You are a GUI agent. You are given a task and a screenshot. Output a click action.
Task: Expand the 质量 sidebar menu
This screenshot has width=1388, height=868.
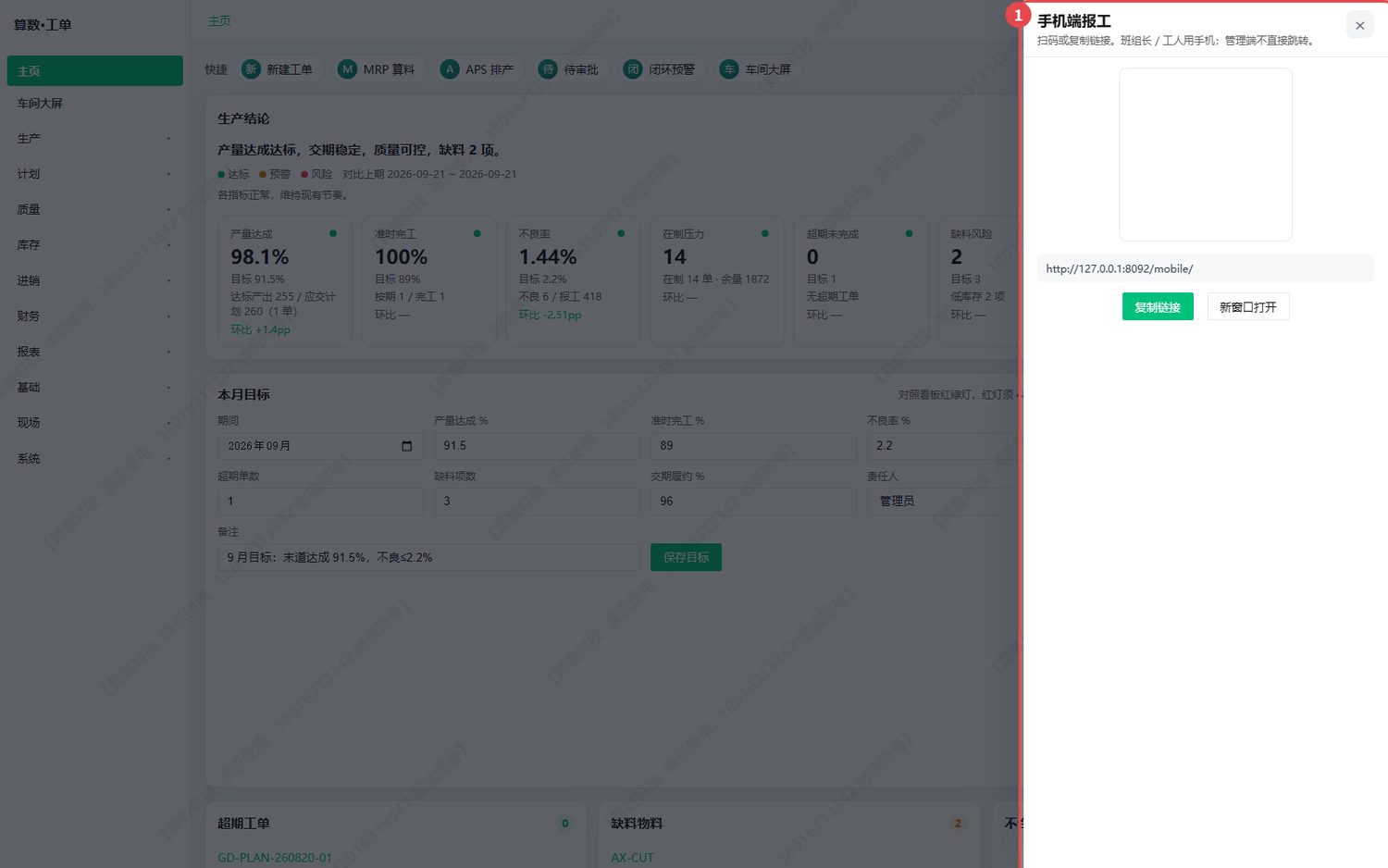click(94, 210)
